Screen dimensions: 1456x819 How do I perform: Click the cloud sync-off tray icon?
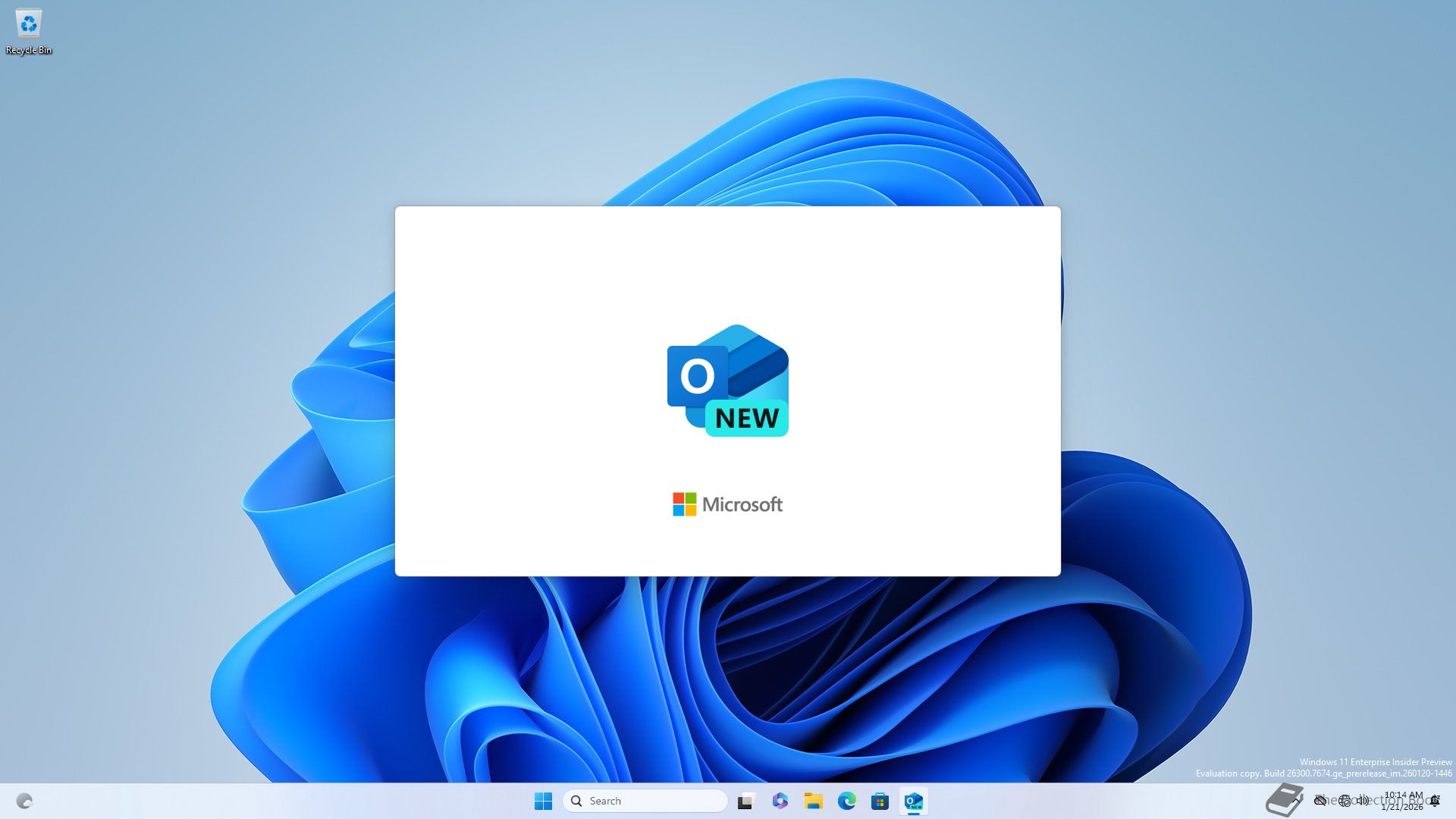point(1320,801)
